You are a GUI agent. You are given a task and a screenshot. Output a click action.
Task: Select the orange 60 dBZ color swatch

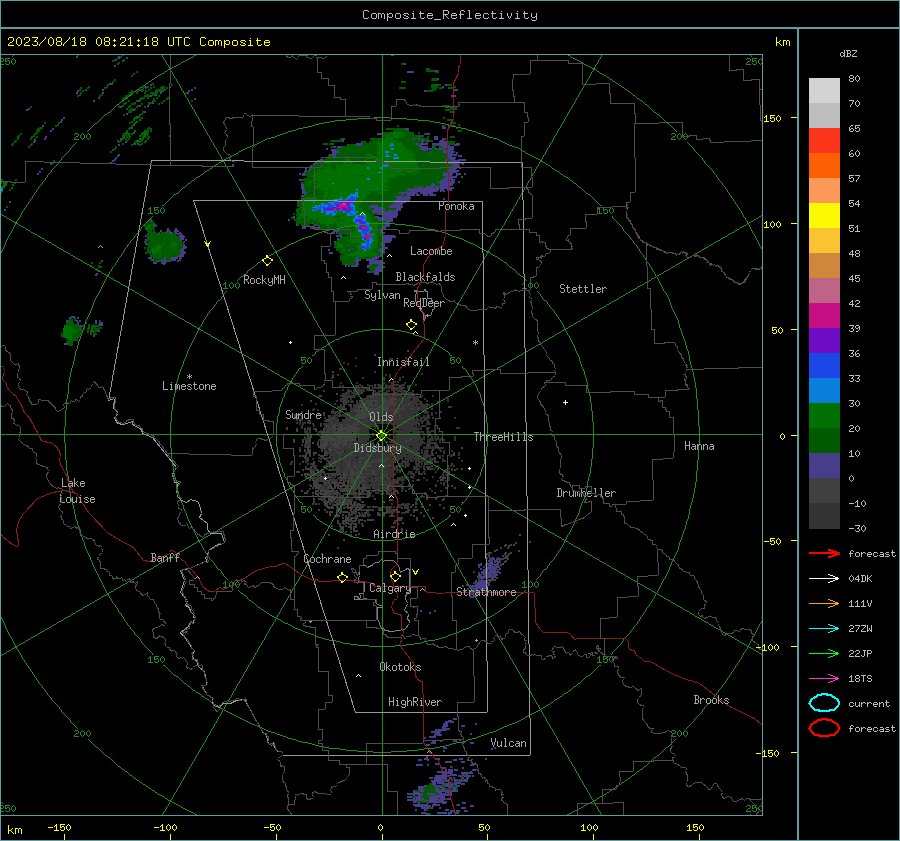click(x=824, y=165)
